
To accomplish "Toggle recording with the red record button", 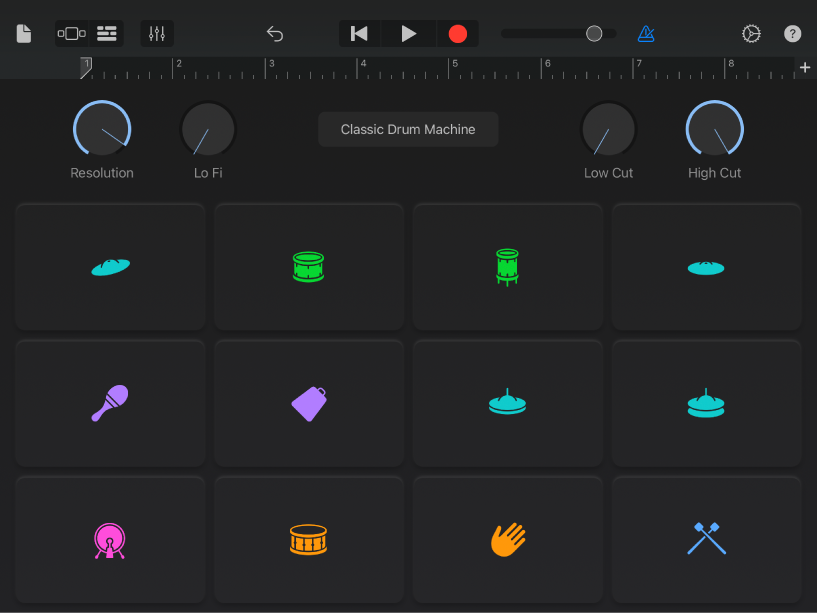I will pyautogui.click(x=457, y=33).
